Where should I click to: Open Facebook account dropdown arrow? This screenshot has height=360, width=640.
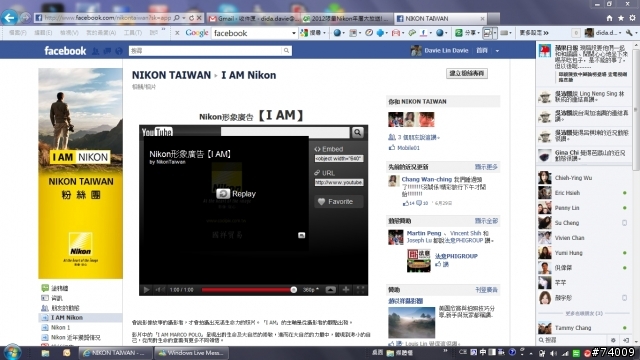(x=497, y=51)
